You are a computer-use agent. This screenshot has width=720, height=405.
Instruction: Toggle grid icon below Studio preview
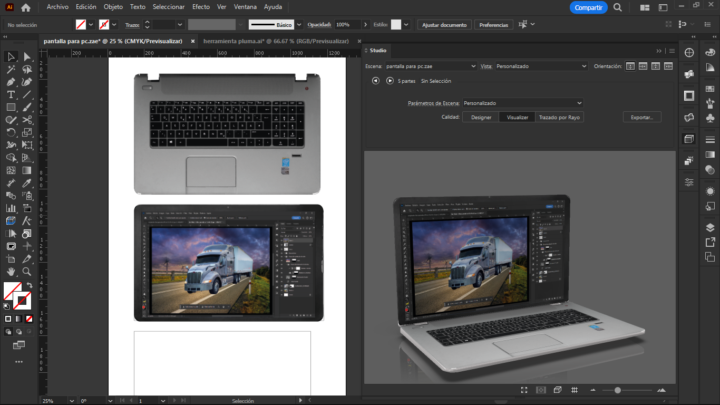point(574,390)
